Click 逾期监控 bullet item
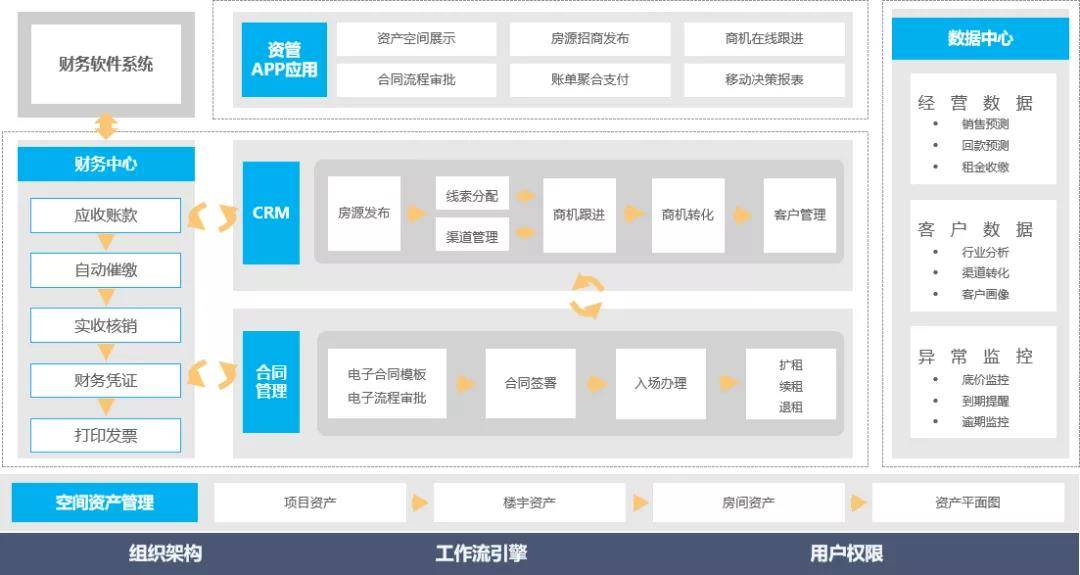Viewport: 1080px width, 575px height. [985, 422]
